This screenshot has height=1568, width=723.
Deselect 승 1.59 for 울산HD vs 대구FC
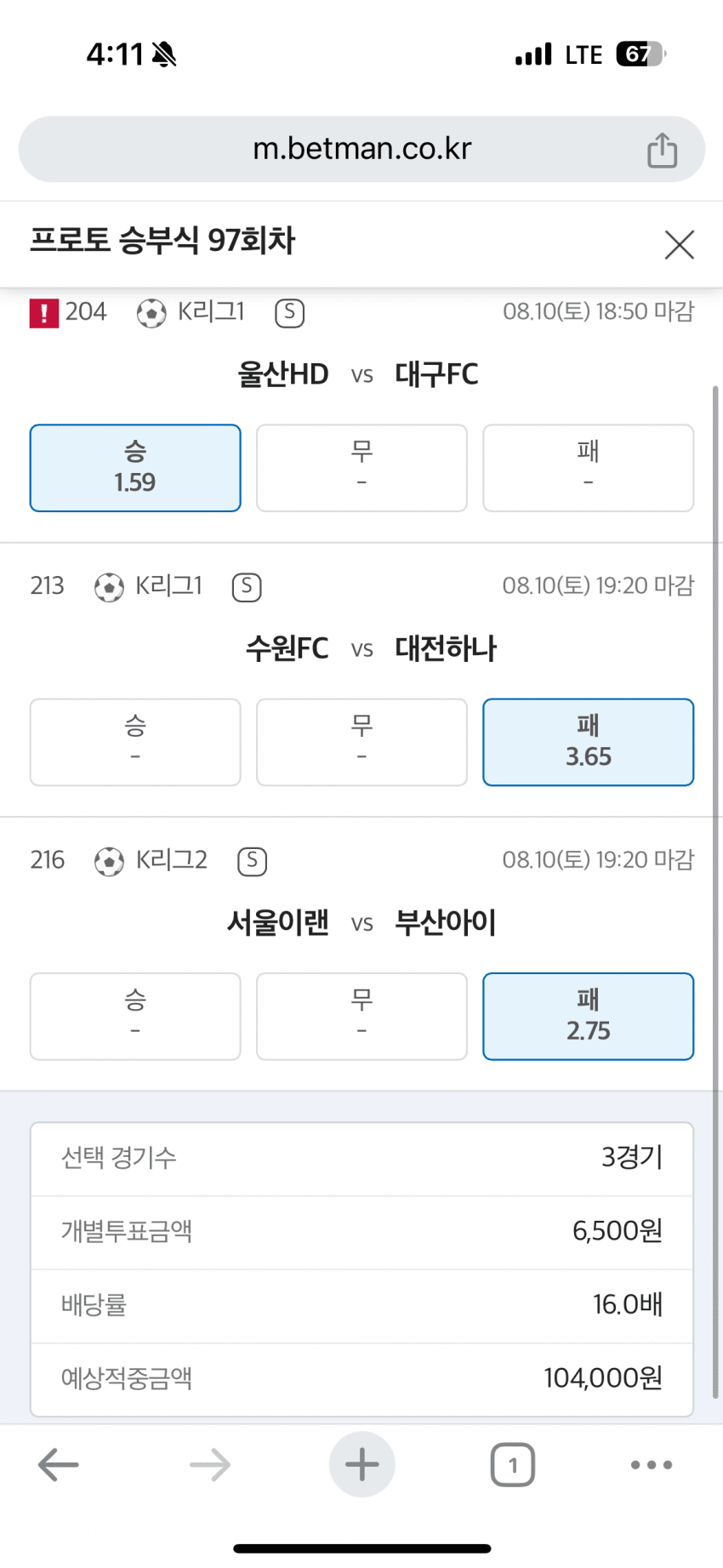click(x=135, y=468)
